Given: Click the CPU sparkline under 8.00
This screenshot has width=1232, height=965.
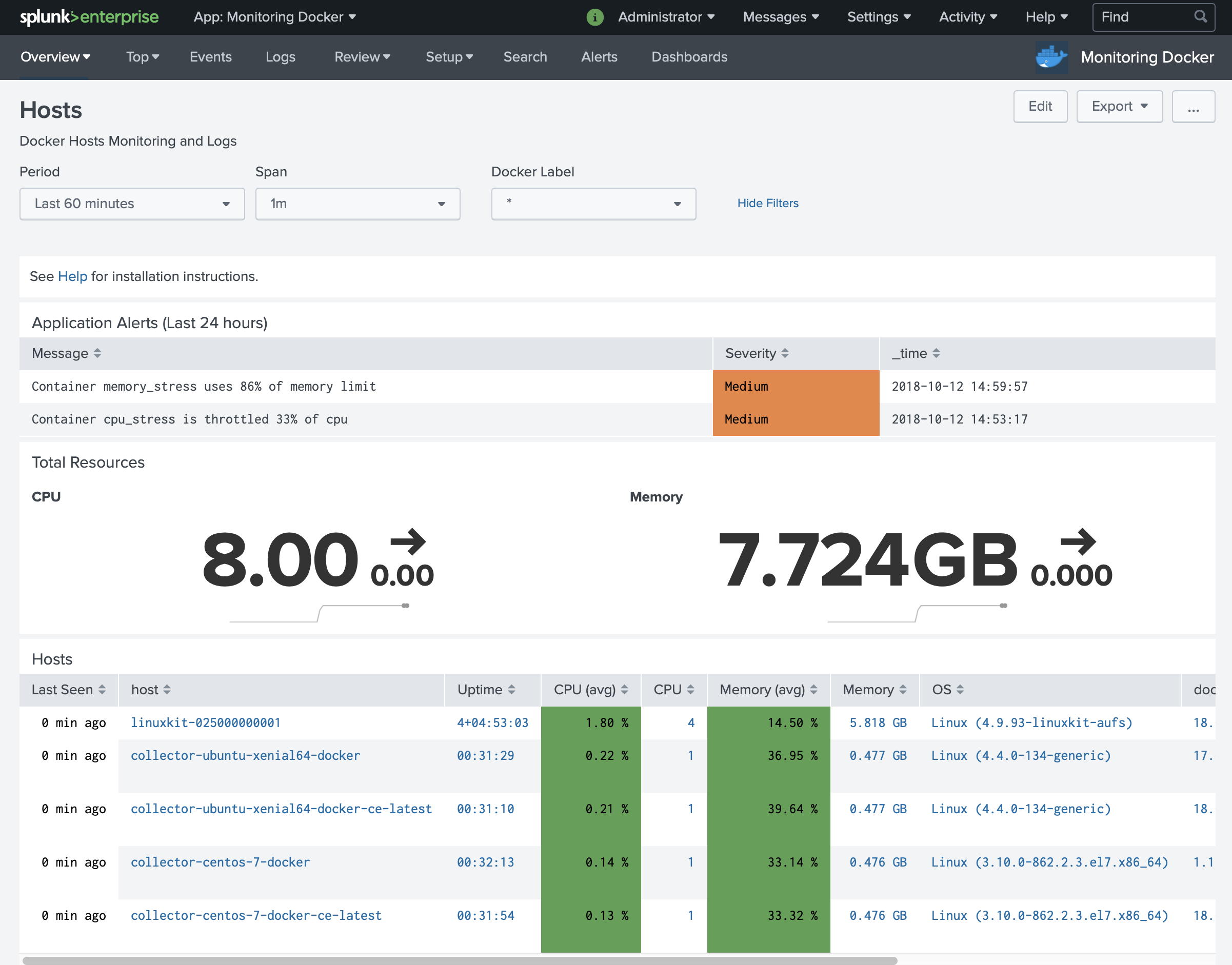Looking at the screenshot, I should 320,614.
